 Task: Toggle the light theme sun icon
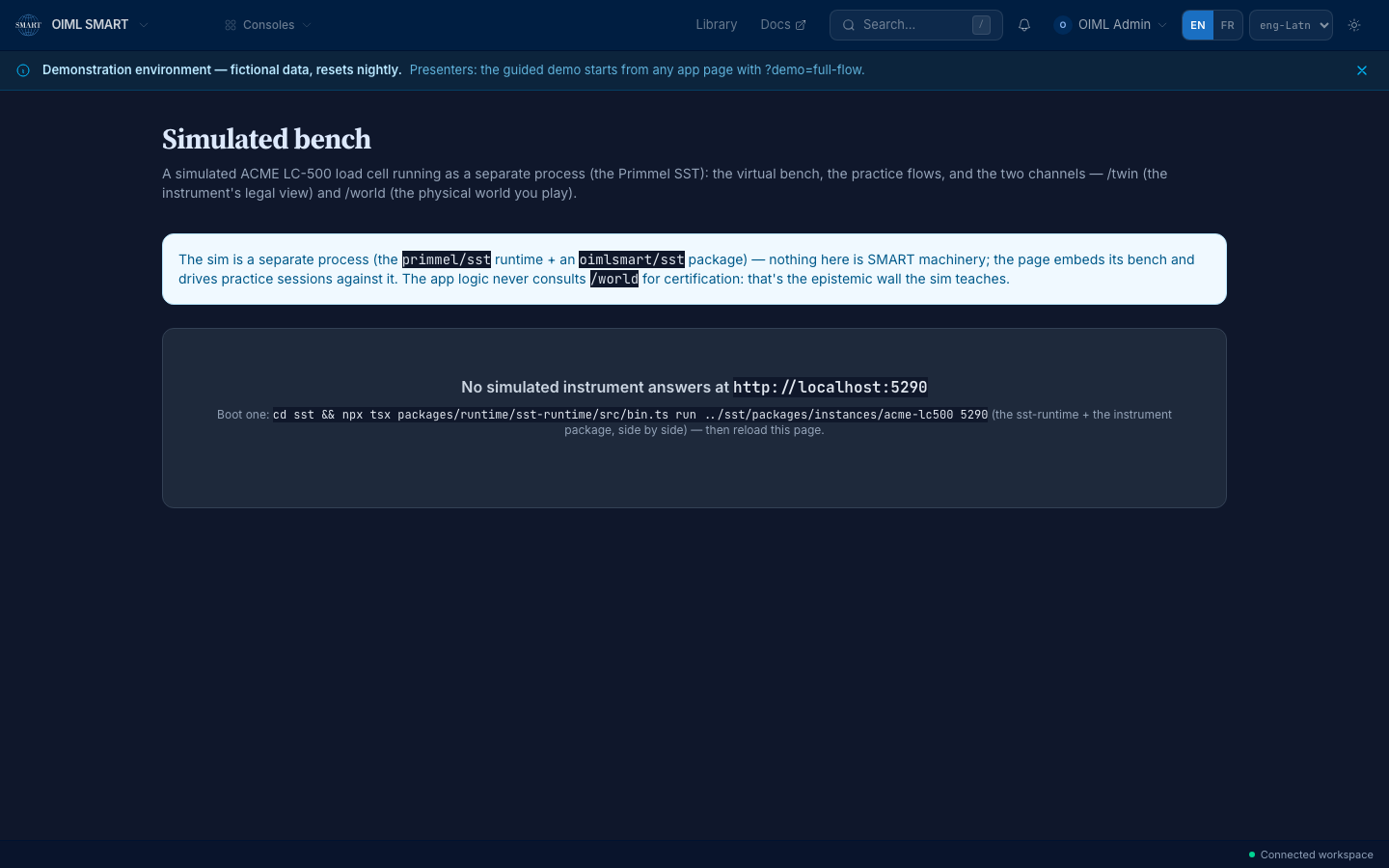pos(1354,25)
